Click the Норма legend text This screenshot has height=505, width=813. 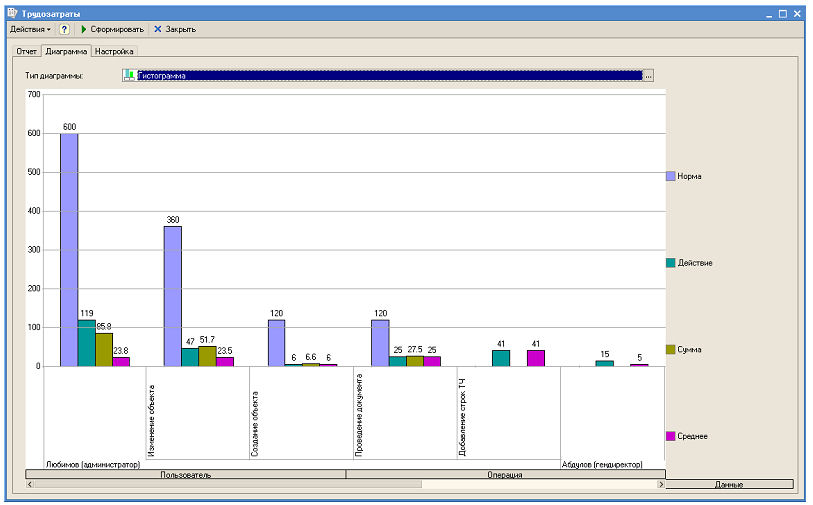[689, 176]
